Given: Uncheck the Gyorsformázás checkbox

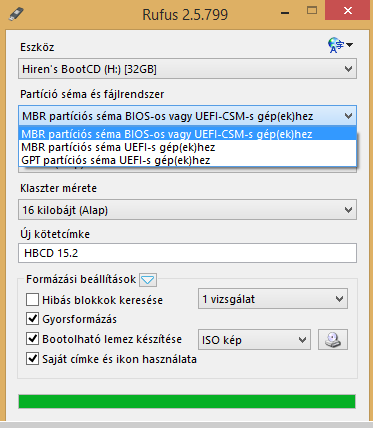Looking at the screenshot, I should (x=32, y=319).
